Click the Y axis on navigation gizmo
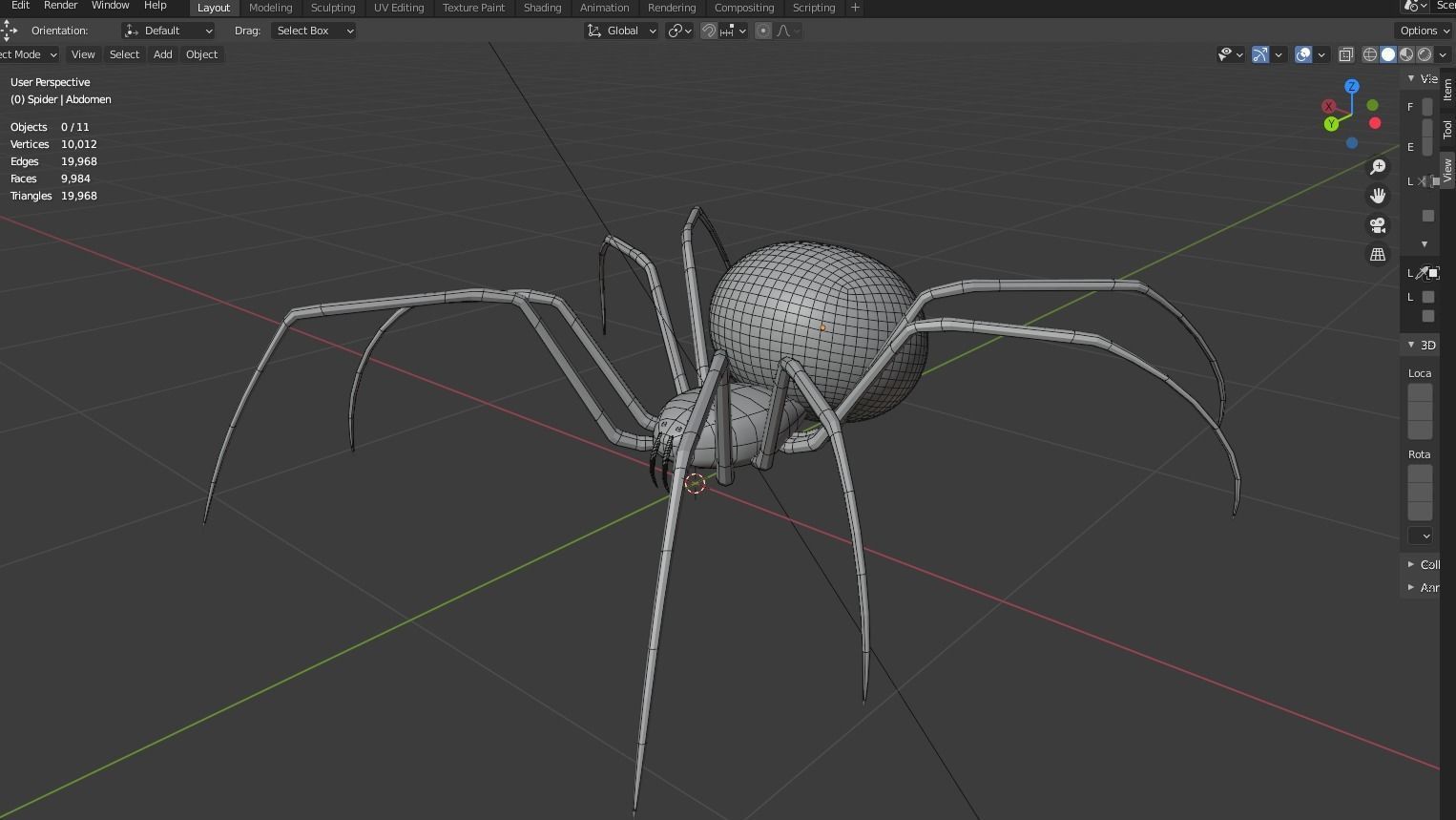Image resolution: width=1456 pixels, height=820 pixels. coord(1331,124)
